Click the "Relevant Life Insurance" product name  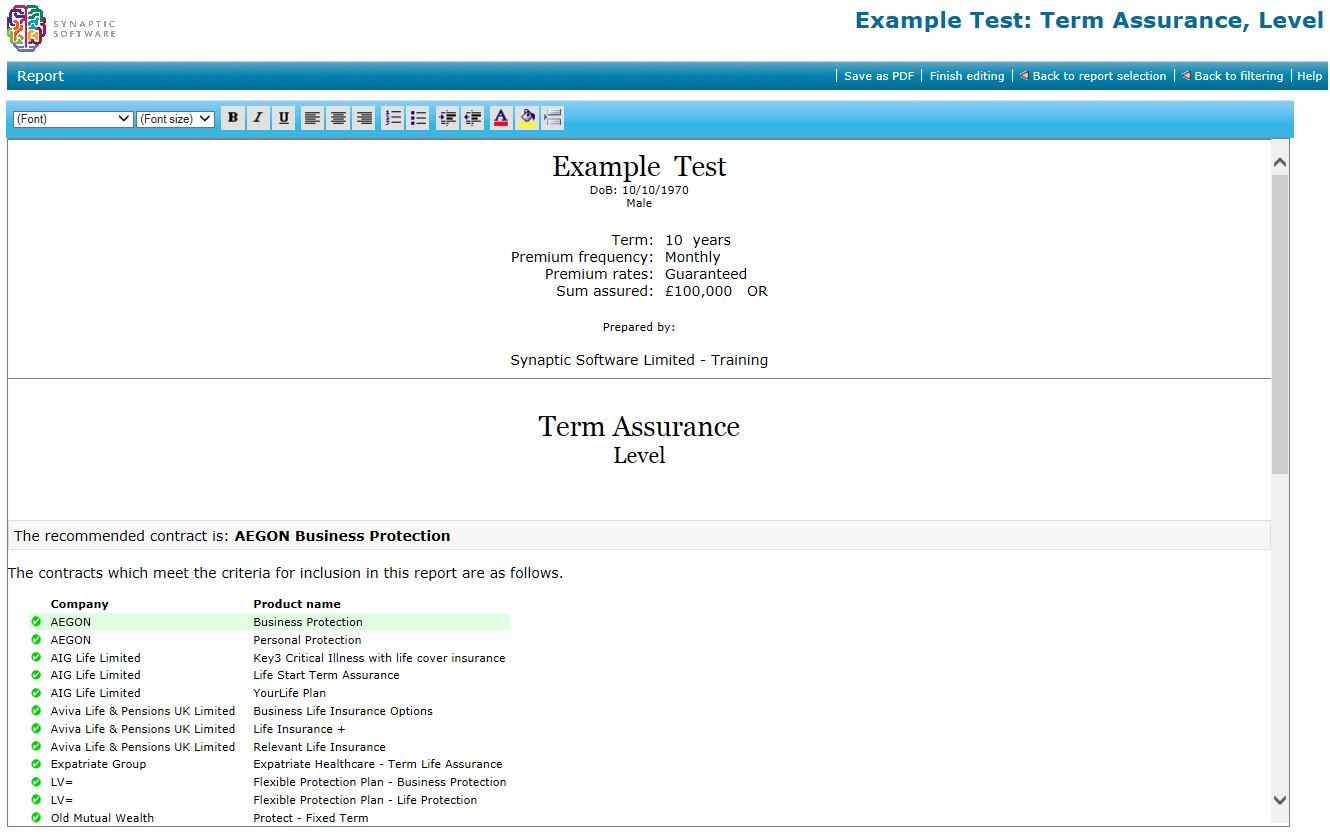click(319, 747)
